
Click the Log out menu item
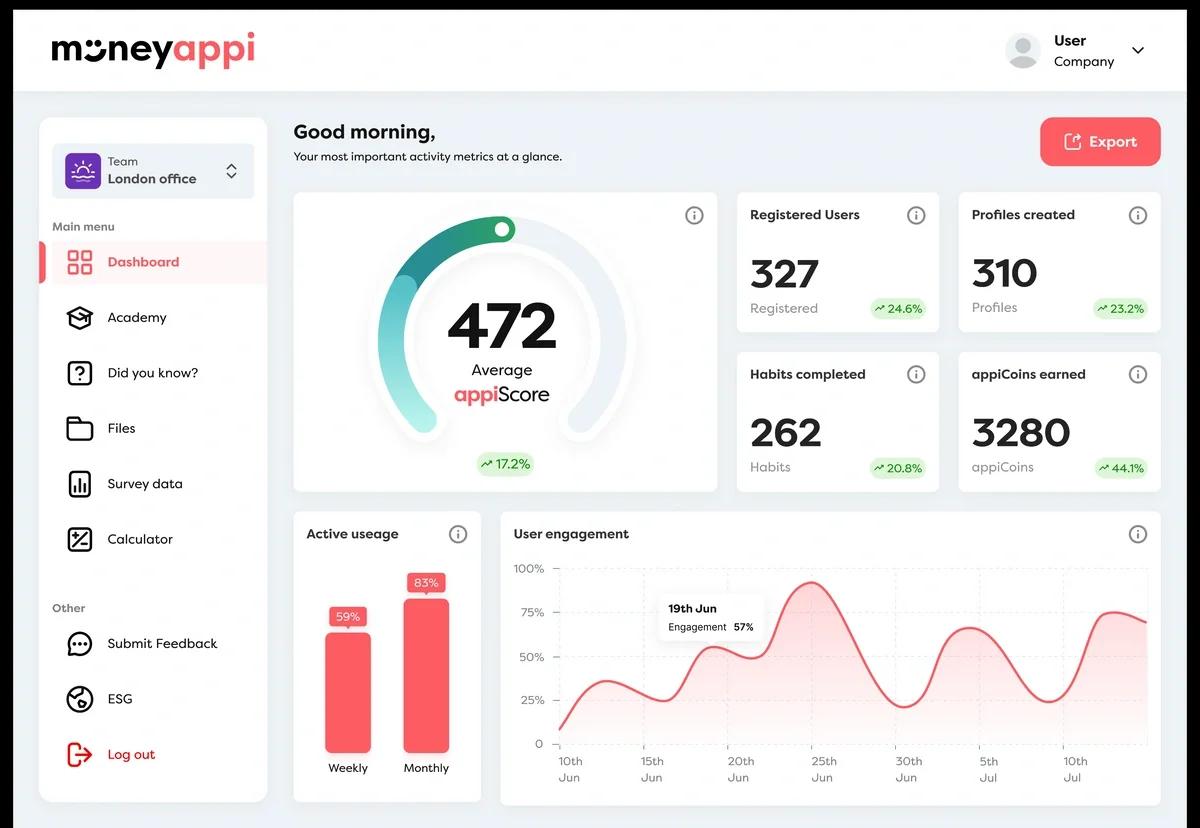[x=131, y=755]
